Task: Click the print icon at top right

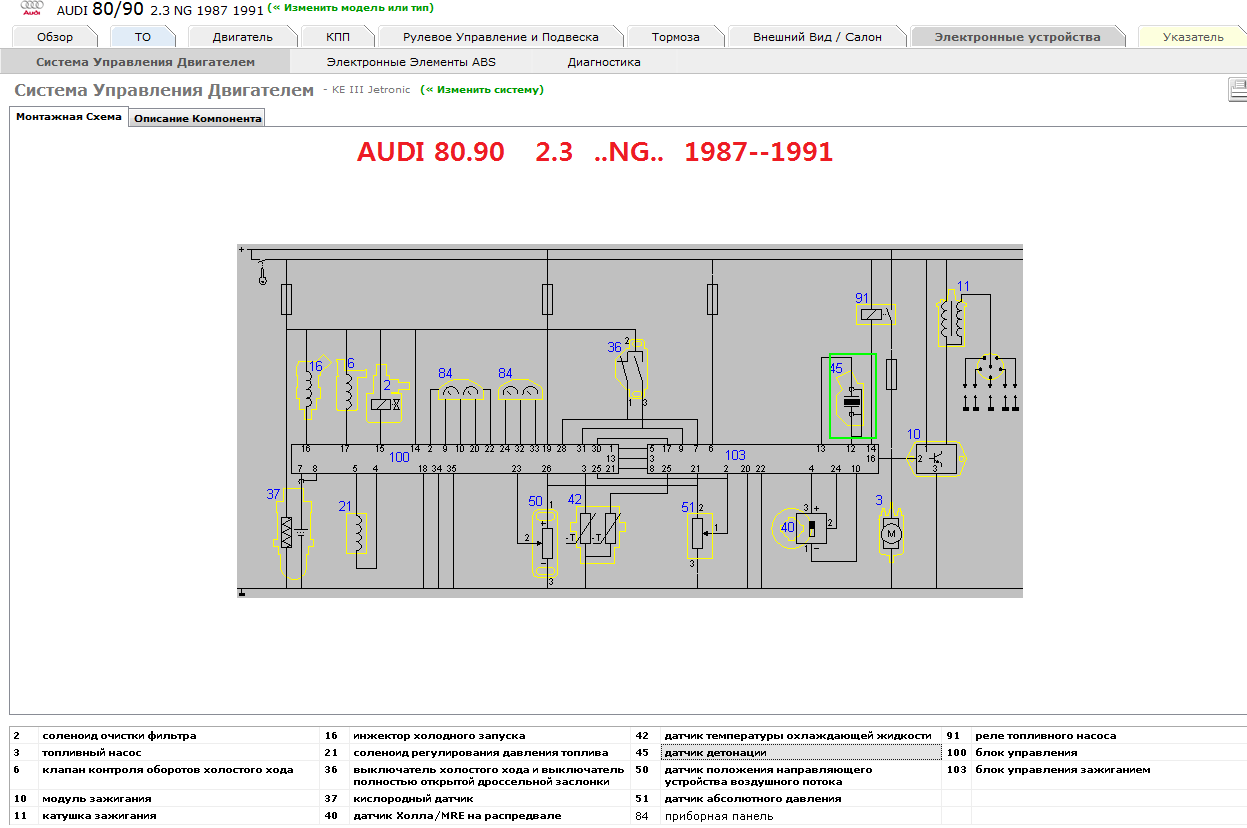Action: click(x=1238, y=91)
